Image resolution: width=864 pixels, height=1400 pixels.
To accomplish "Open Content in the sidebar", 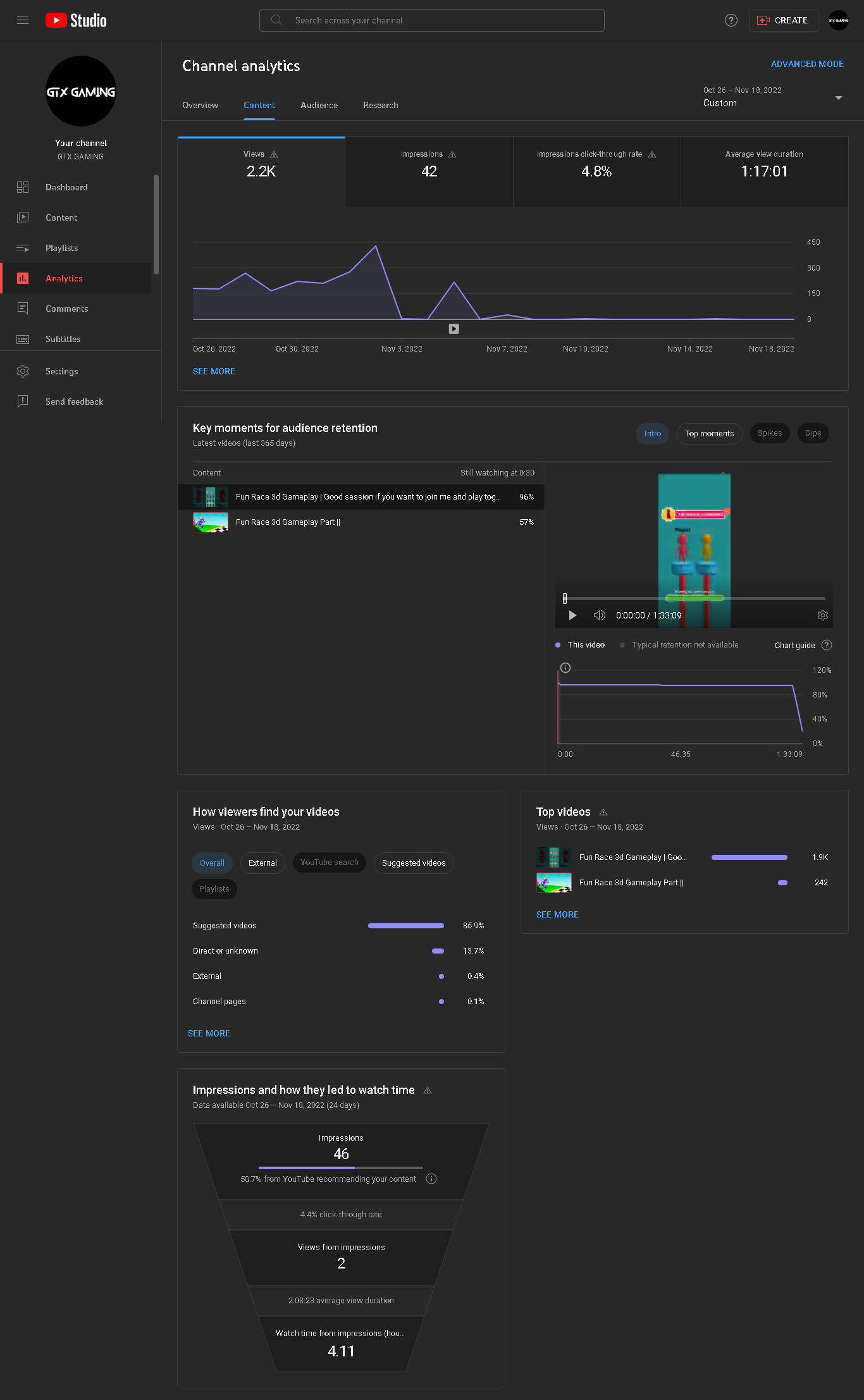I will pos(76,218).
